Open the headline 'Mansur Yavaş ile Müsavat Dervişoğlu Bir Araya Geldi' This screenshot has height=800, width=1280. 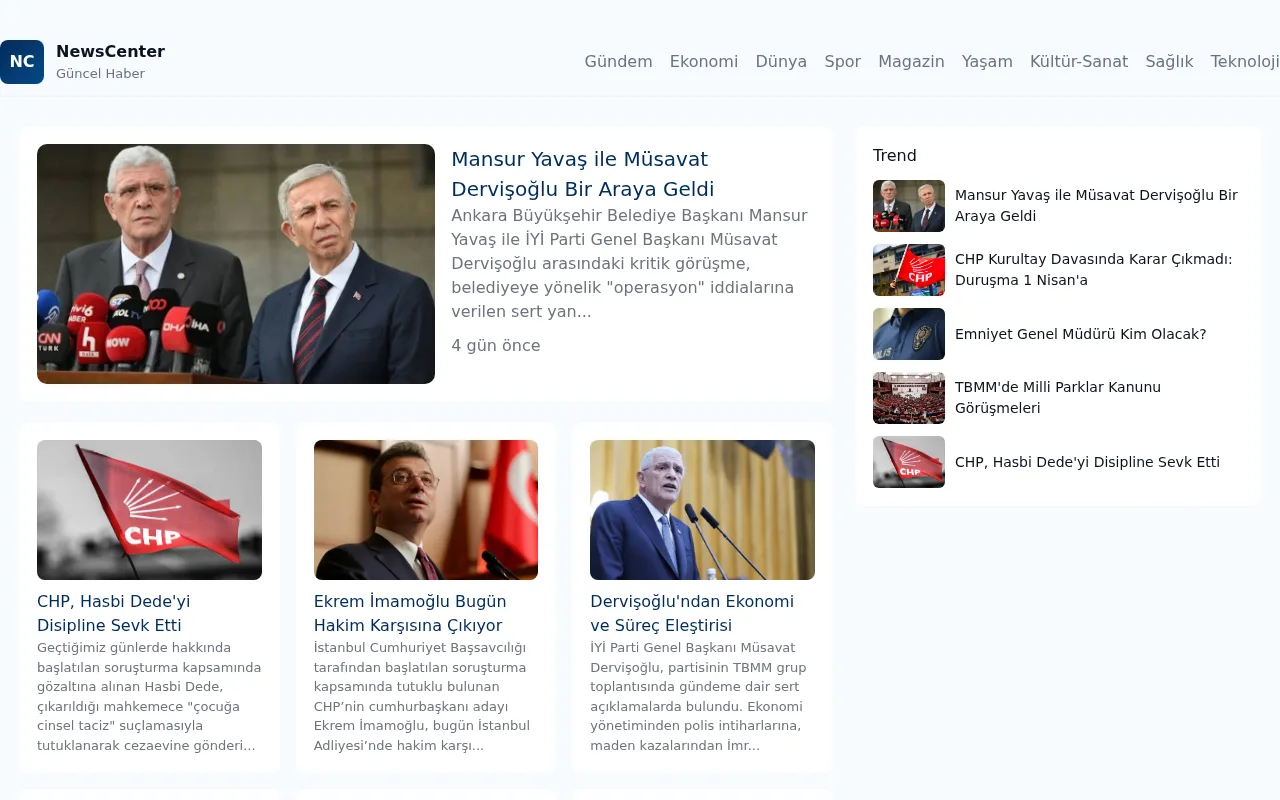580,174
